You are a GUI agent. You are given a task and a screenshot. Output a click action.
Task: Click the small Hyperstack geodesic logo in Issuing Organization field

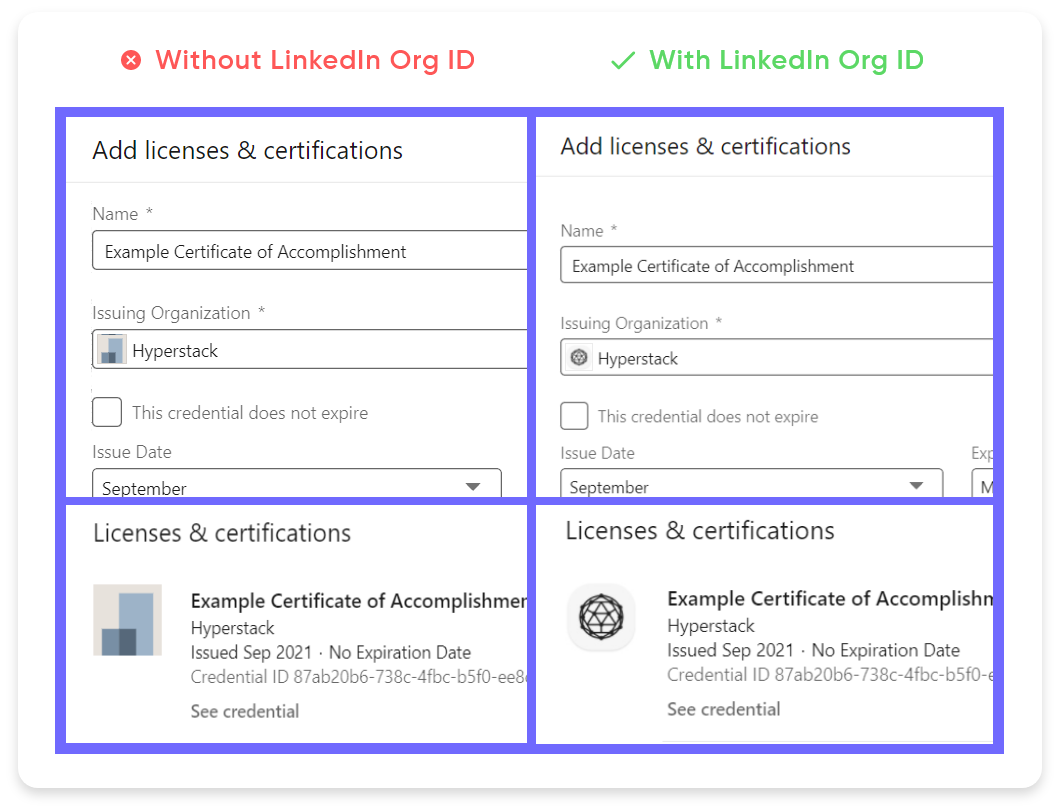pyautogui.click(x=578, y=358)
